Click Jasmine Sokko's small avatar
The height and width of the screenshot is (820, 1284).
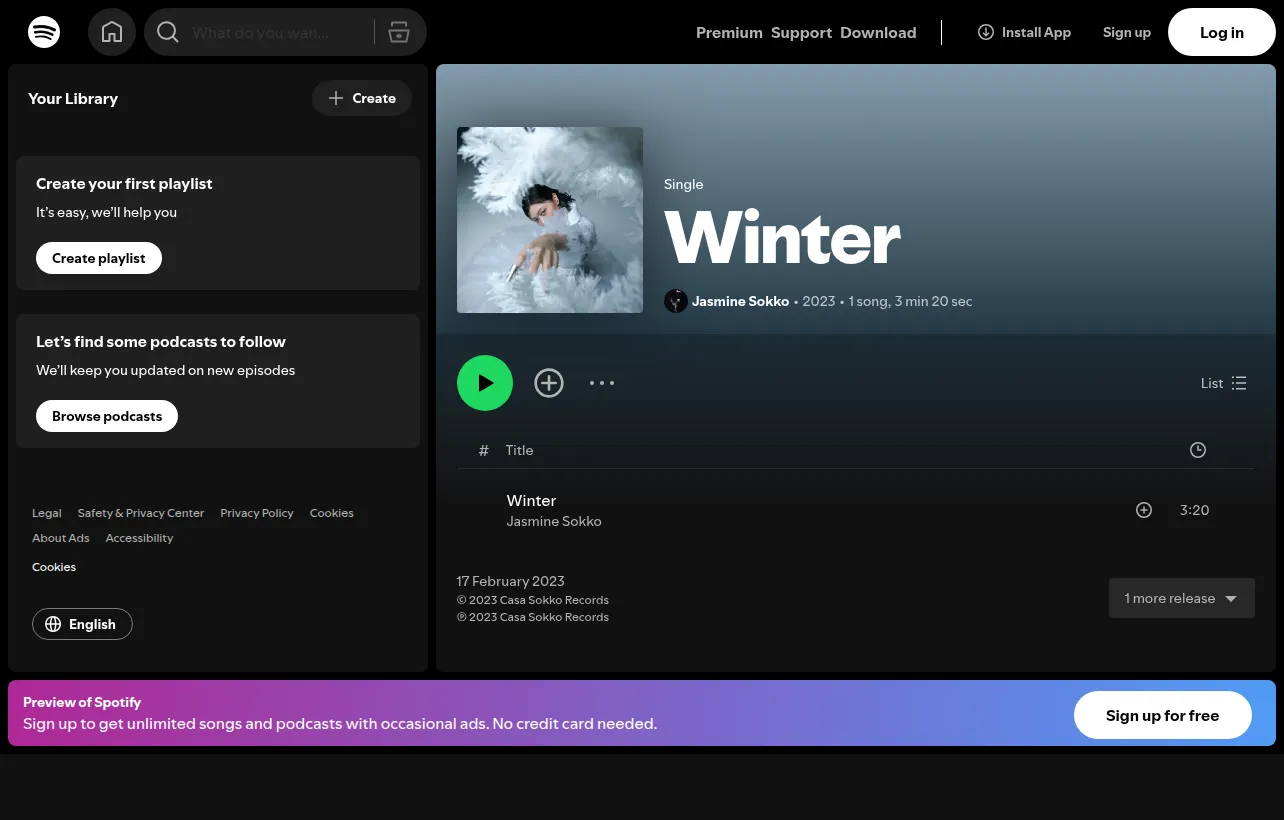(x=676, y=301)
